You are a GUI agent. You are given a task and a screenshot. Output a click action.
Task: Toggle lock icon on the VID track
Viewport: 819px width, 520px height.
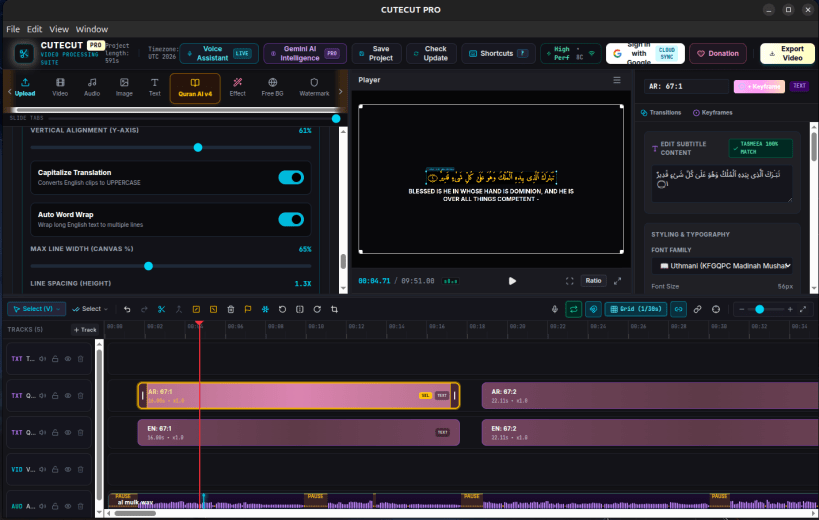(55, 469)
